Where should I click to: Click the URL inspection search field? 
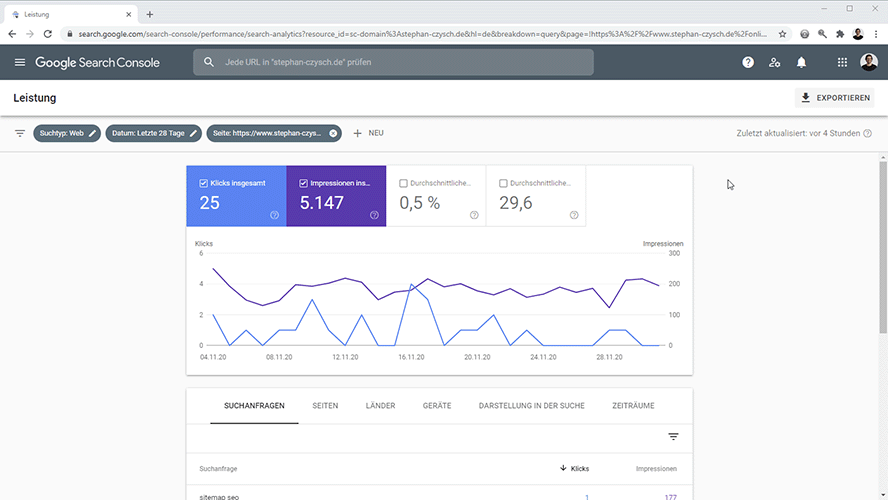394,62
